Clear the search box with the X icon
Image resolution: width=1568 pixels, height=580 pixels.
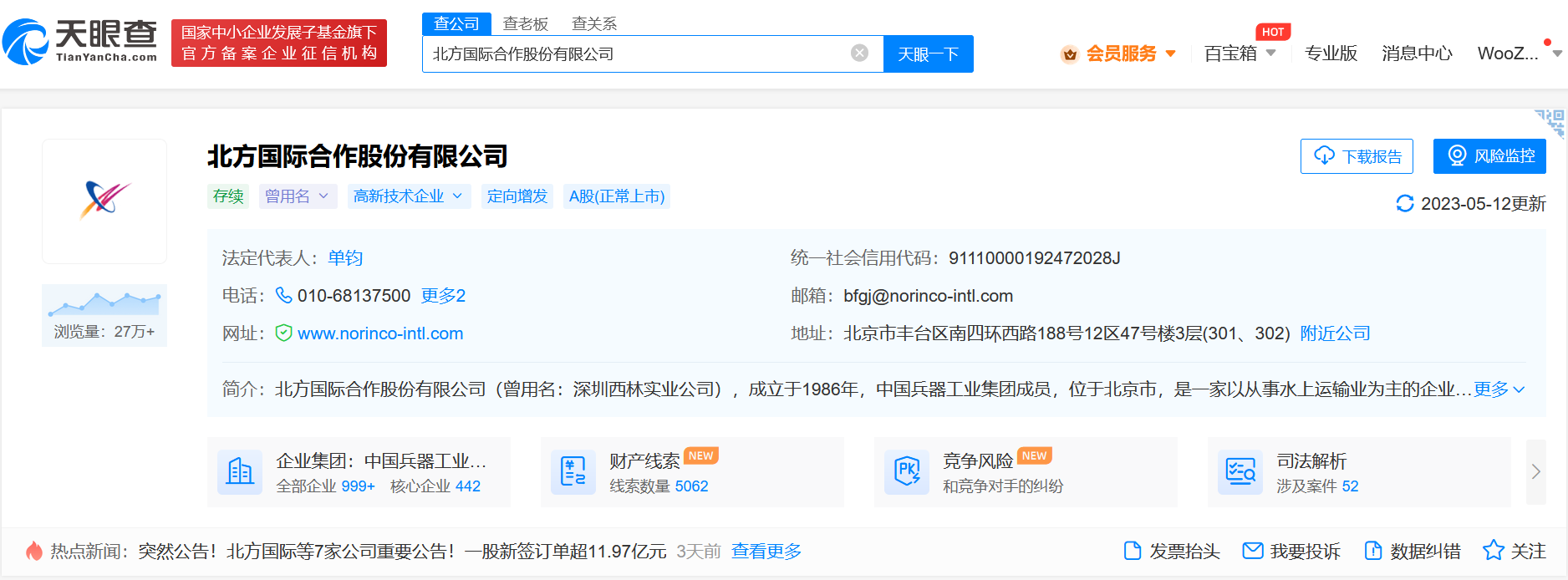[859, 53]
